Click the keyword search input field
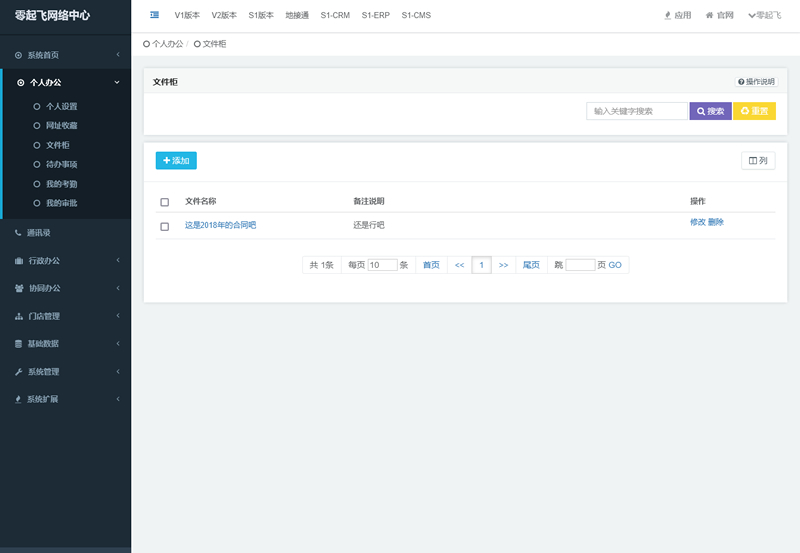The image size is (800, 553). click(636, 111)
